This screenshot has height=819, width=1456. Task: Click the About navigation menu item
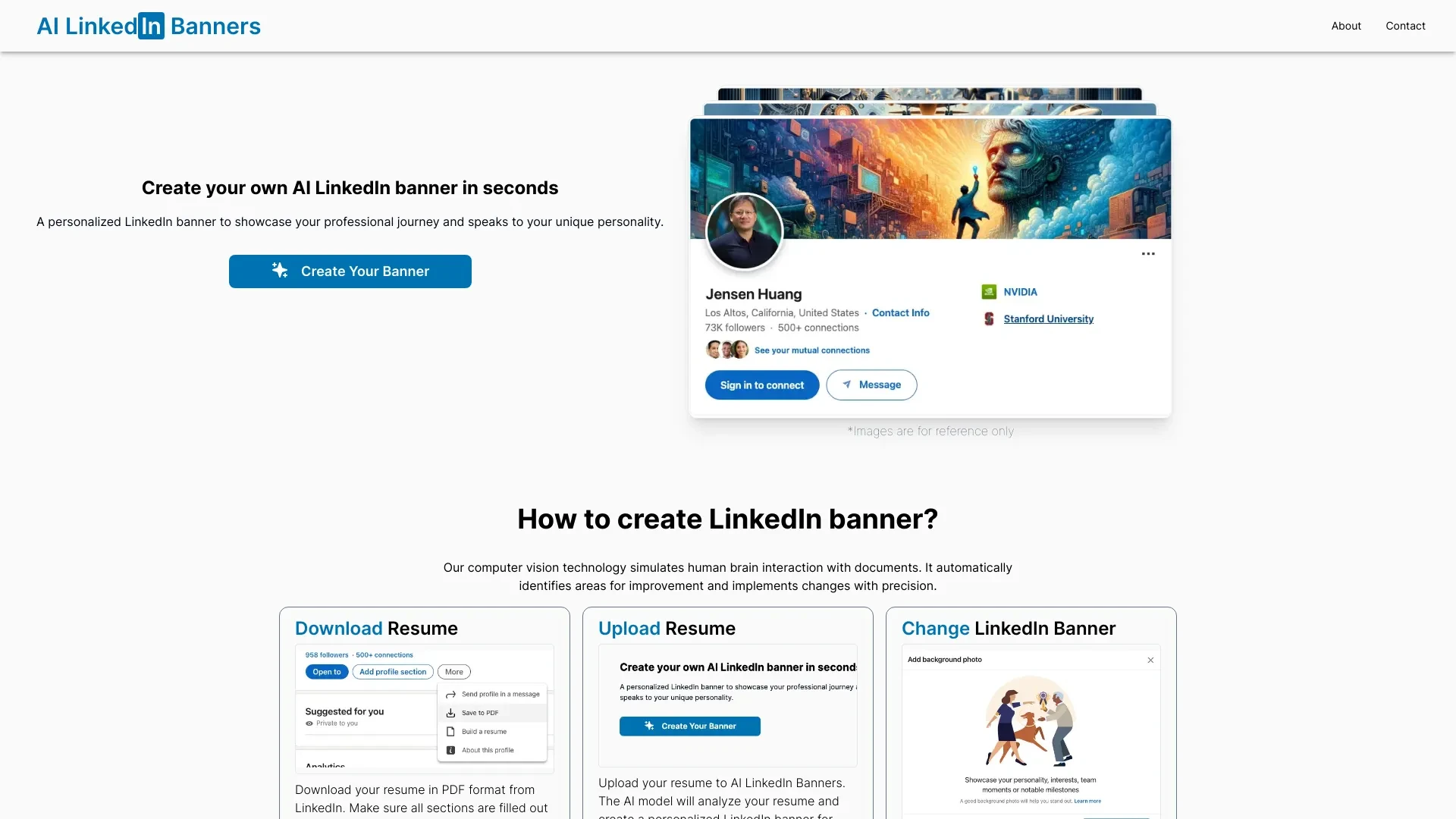[x=1346, y=25]
